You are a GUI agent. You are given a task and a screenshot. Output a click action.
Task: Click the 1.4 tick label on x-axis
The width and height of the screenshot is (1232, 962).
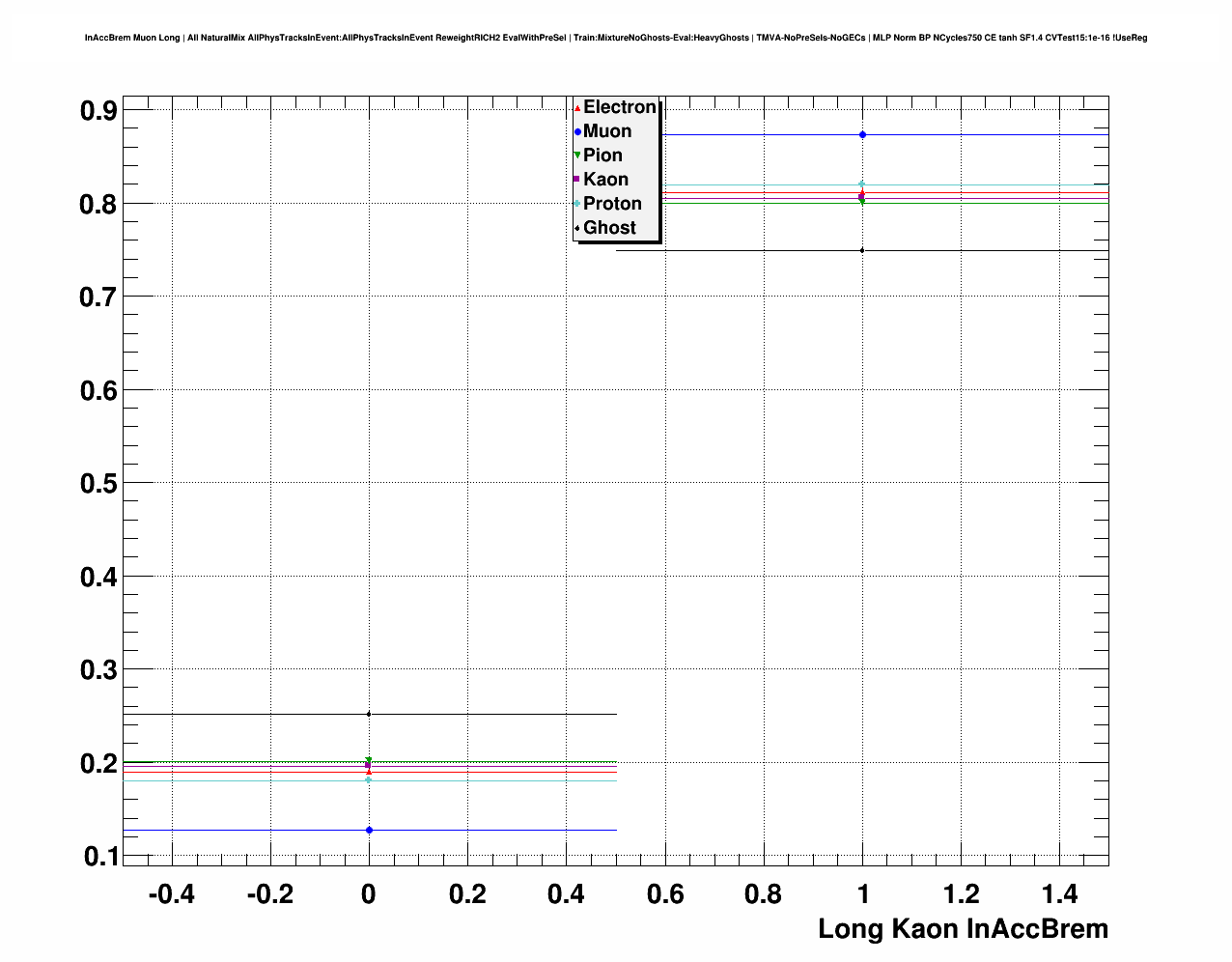(x=1059, y=895)
